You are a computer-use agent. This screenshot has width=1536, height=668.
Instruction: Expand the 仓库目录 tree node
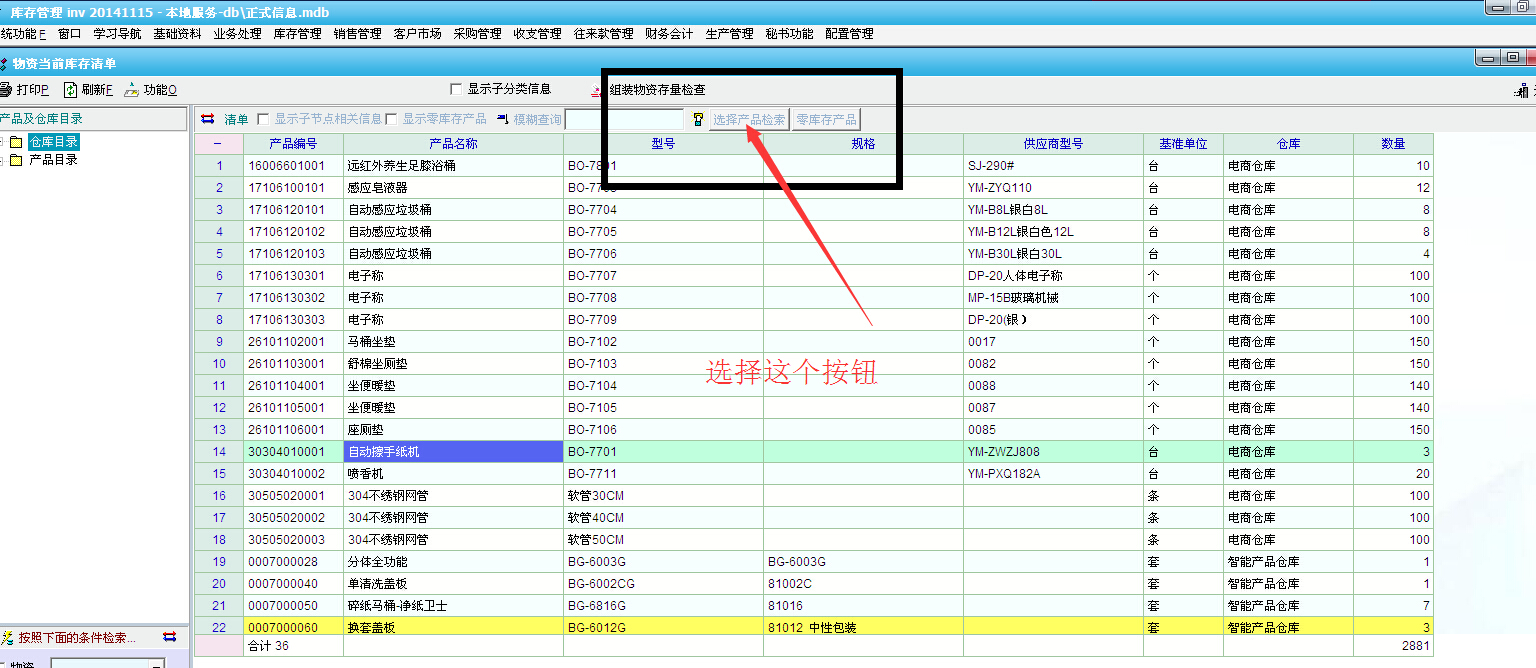3,142
